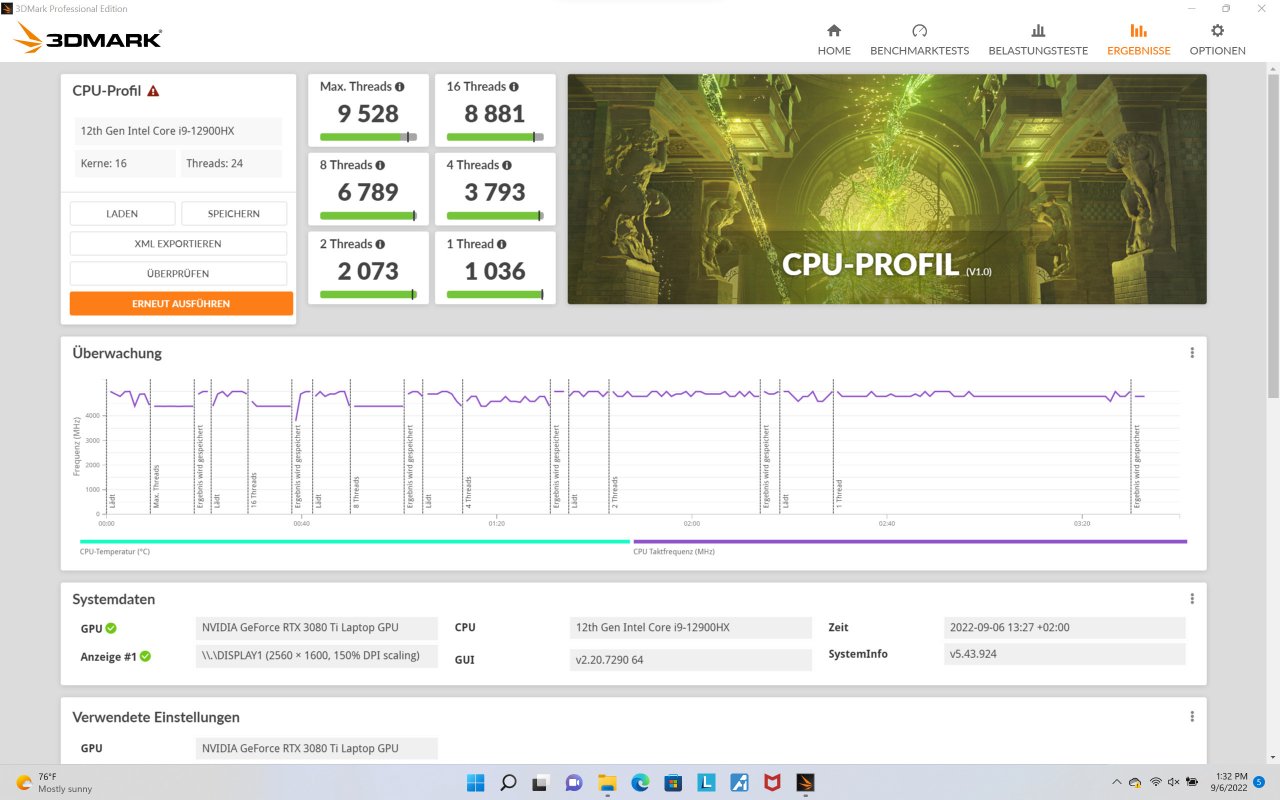The width and height of the screenshot is (1280, 800).
Task: Click the CPU Taktfrequenz legend line
Action: point(910,541)
